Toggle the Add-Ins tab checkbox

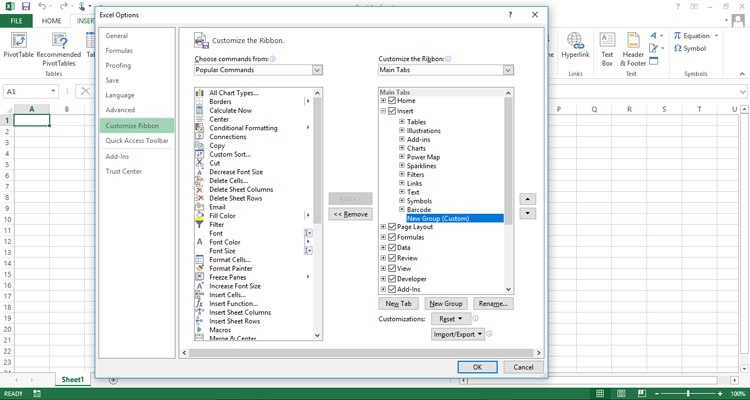(392, 289)
